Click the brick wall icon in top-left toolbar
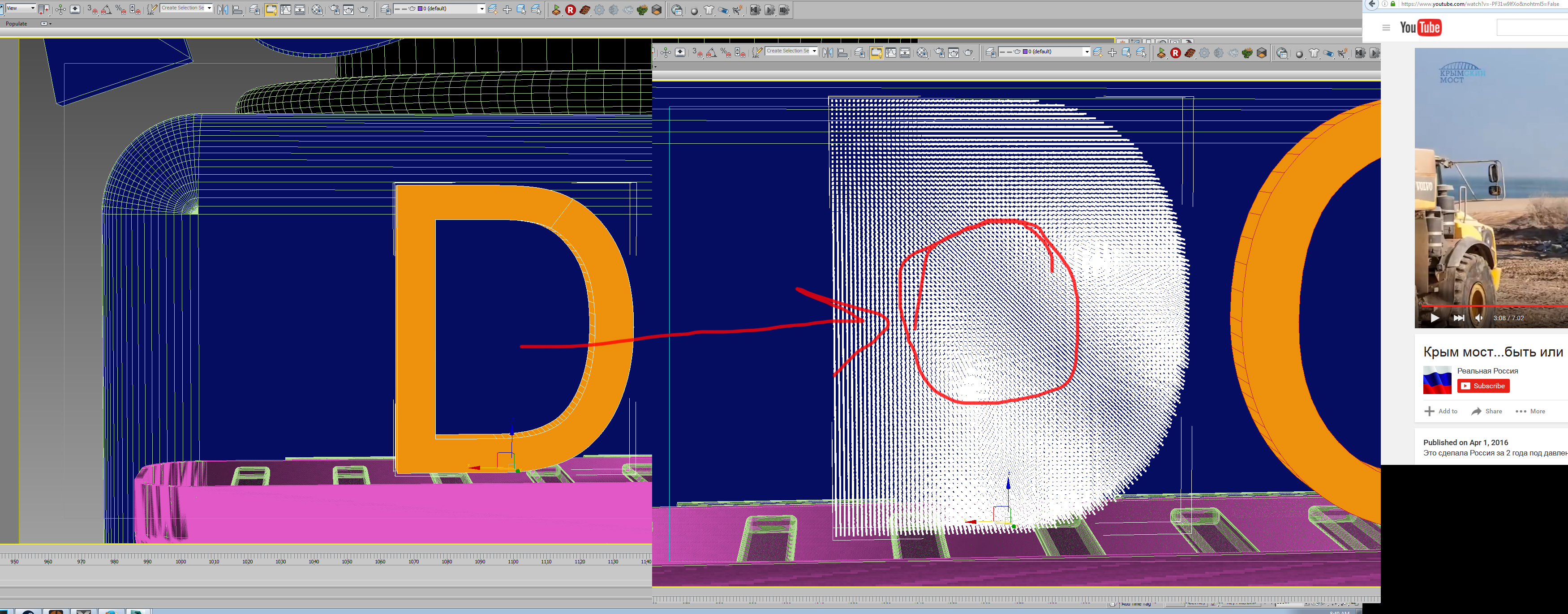Image resolution: width=1568 pixels, height=614 pixels. point(585,10)
